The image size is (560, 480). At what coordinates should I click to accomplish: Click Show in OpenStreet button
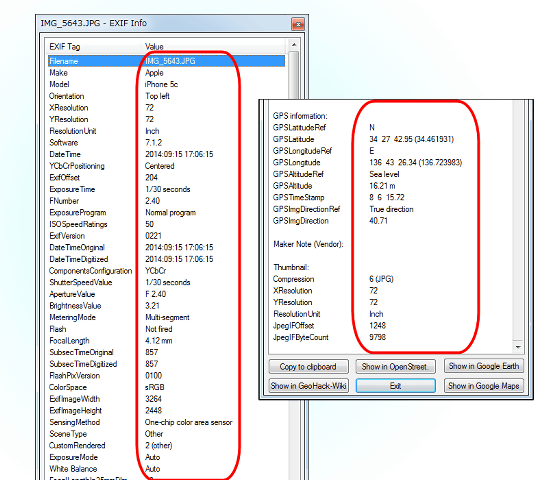coord(395,366)
